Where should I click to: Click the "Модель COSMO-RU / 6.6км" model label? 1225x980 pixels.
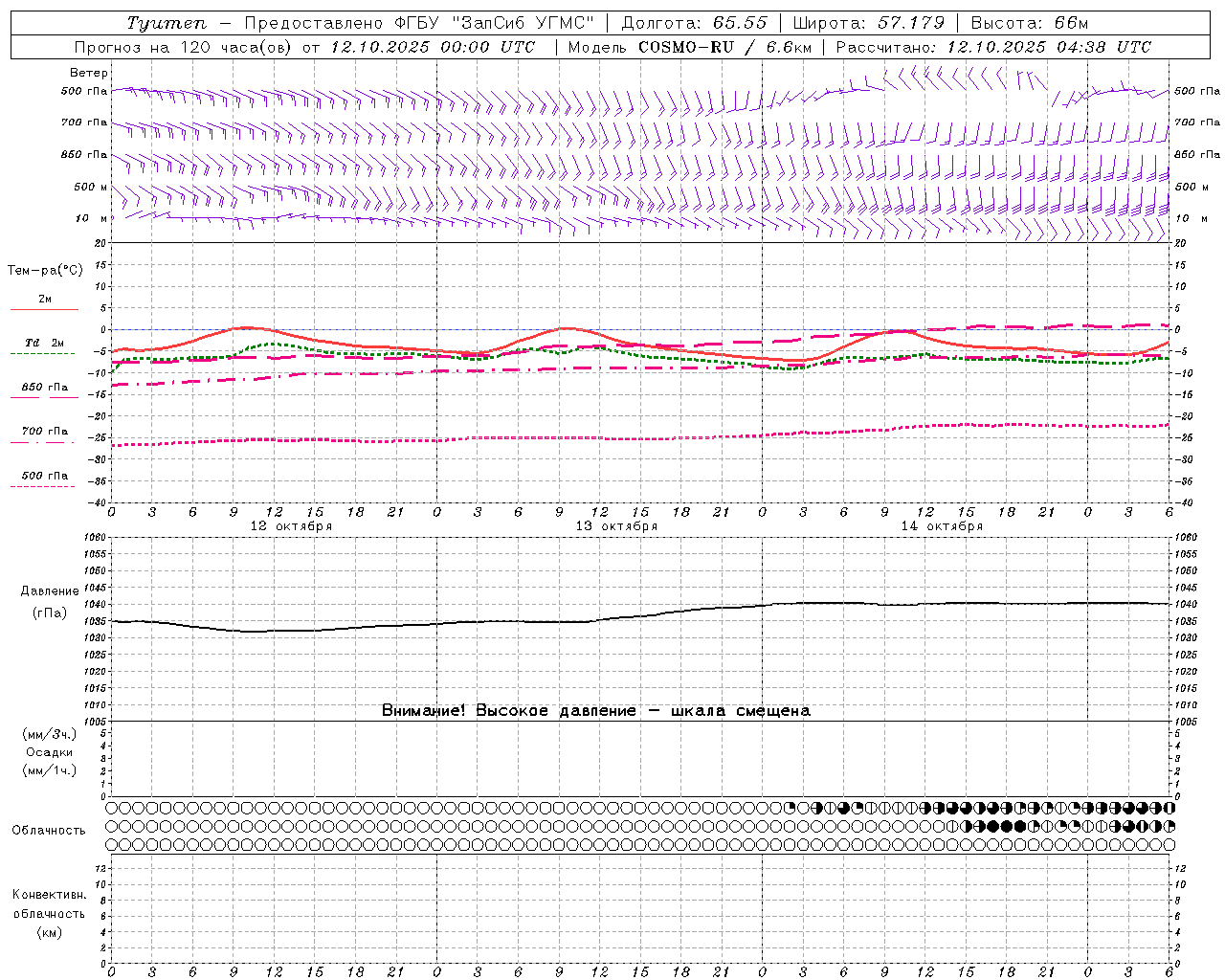point(689,47)
